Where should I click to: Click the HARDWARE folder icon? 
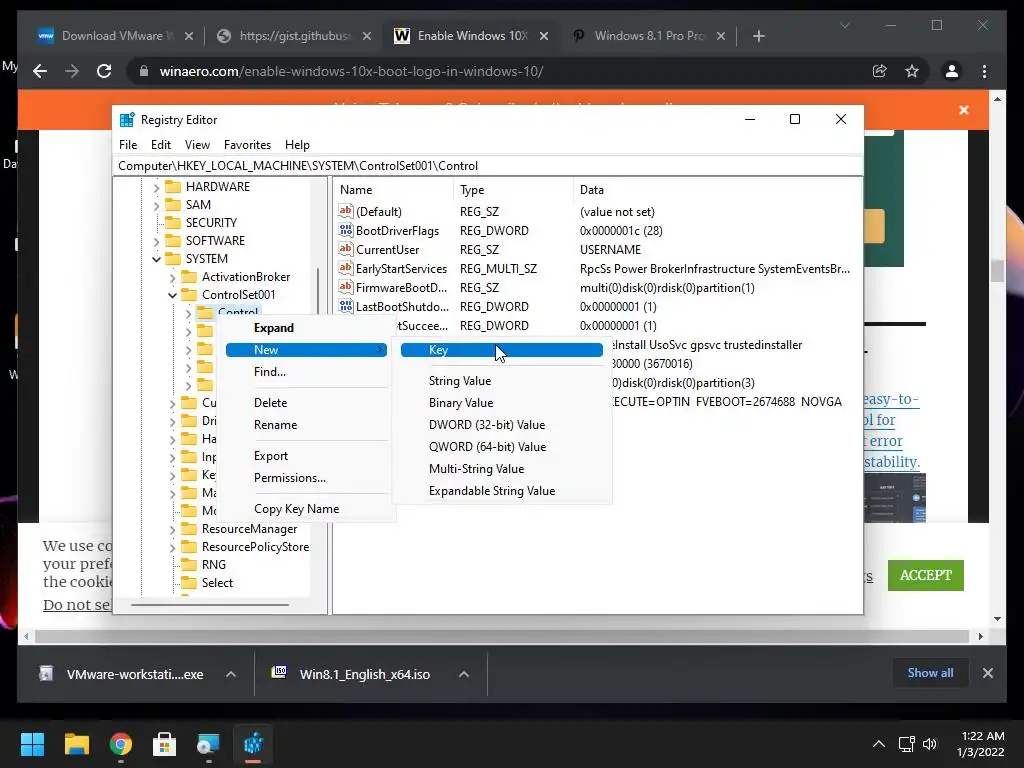pos(173,187)
